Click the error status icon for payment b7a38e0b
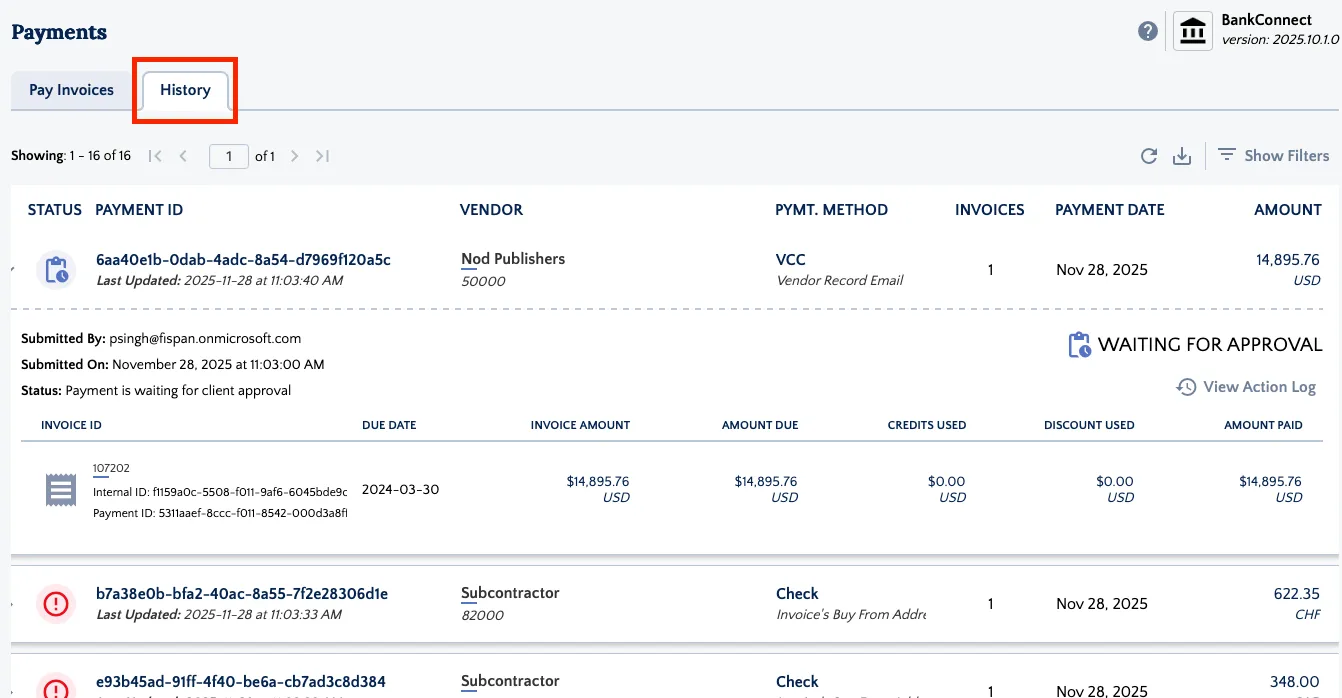 [x=56, y=604]
